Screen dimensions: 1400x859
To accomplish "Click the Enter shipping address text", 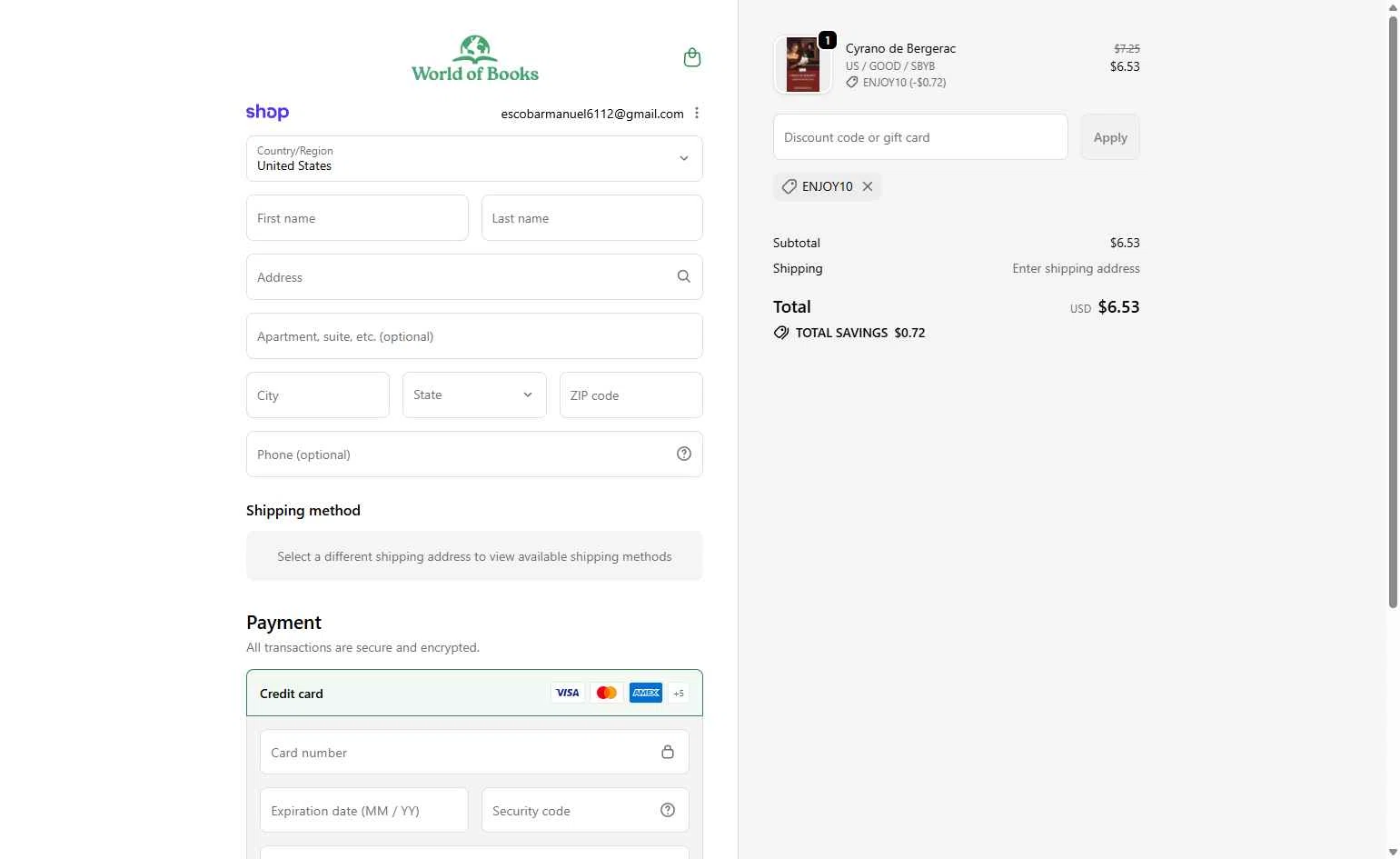I will (1076, 268).
